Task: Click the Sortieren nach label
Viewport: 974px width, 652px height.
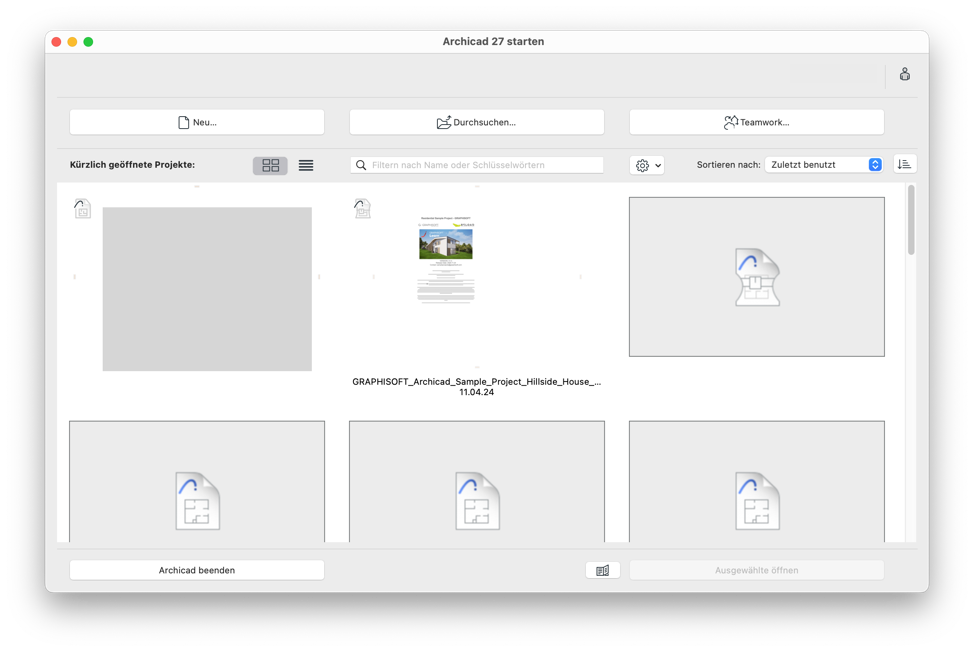Action: [x=728, y=165]
